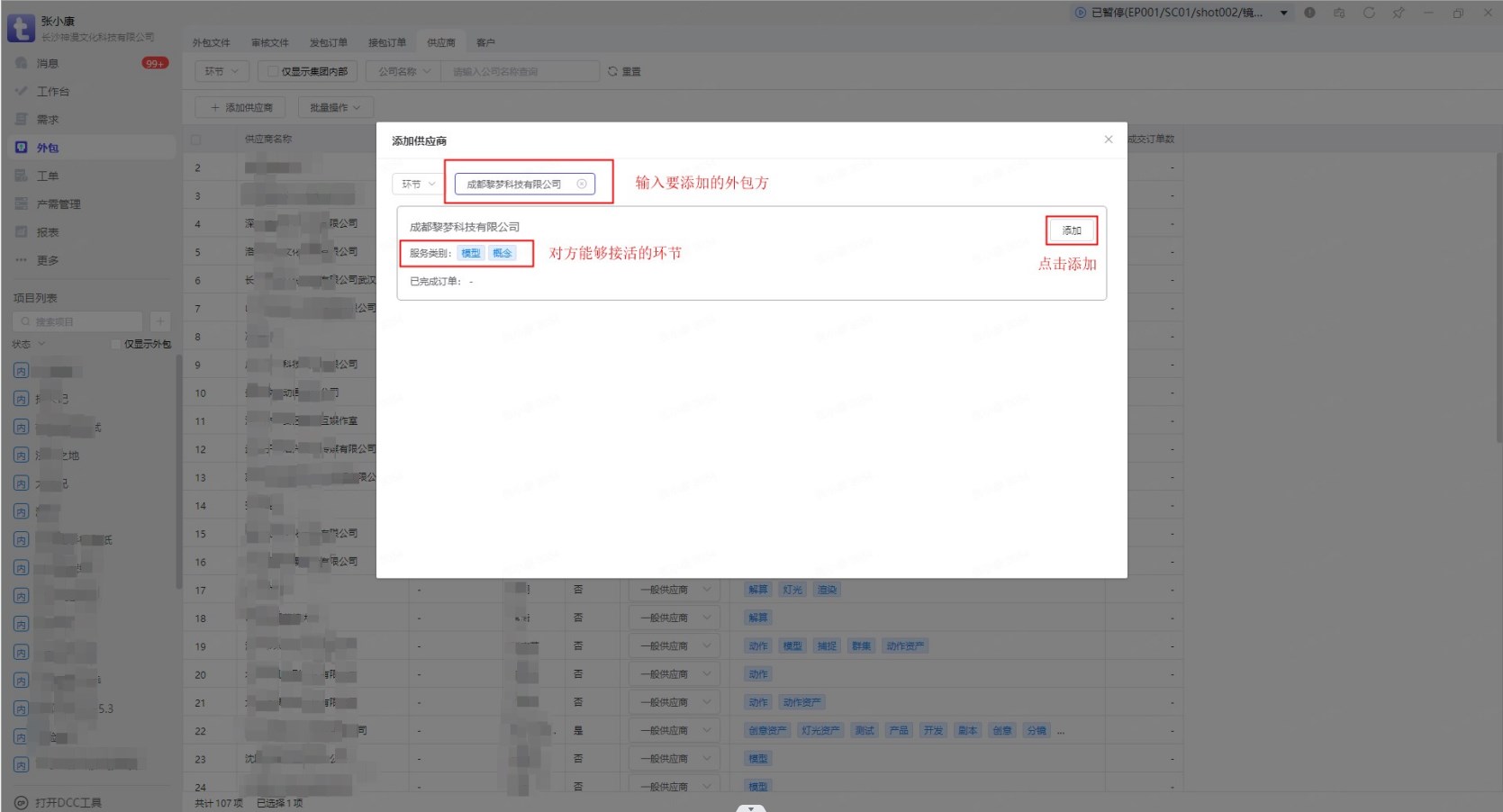
Task: Open the 环节 dropdown in the dialog
Action: click(x=418, y=184)
